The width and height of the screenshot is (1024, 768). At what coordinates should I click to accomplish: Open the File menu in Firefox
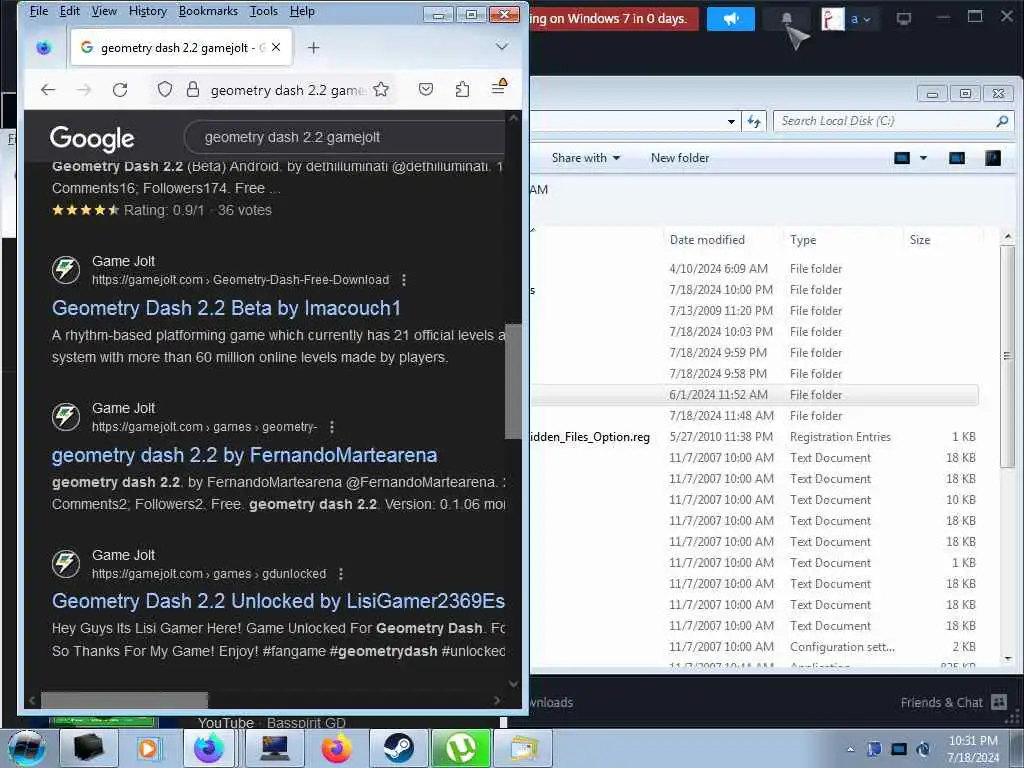click(39, 11)
